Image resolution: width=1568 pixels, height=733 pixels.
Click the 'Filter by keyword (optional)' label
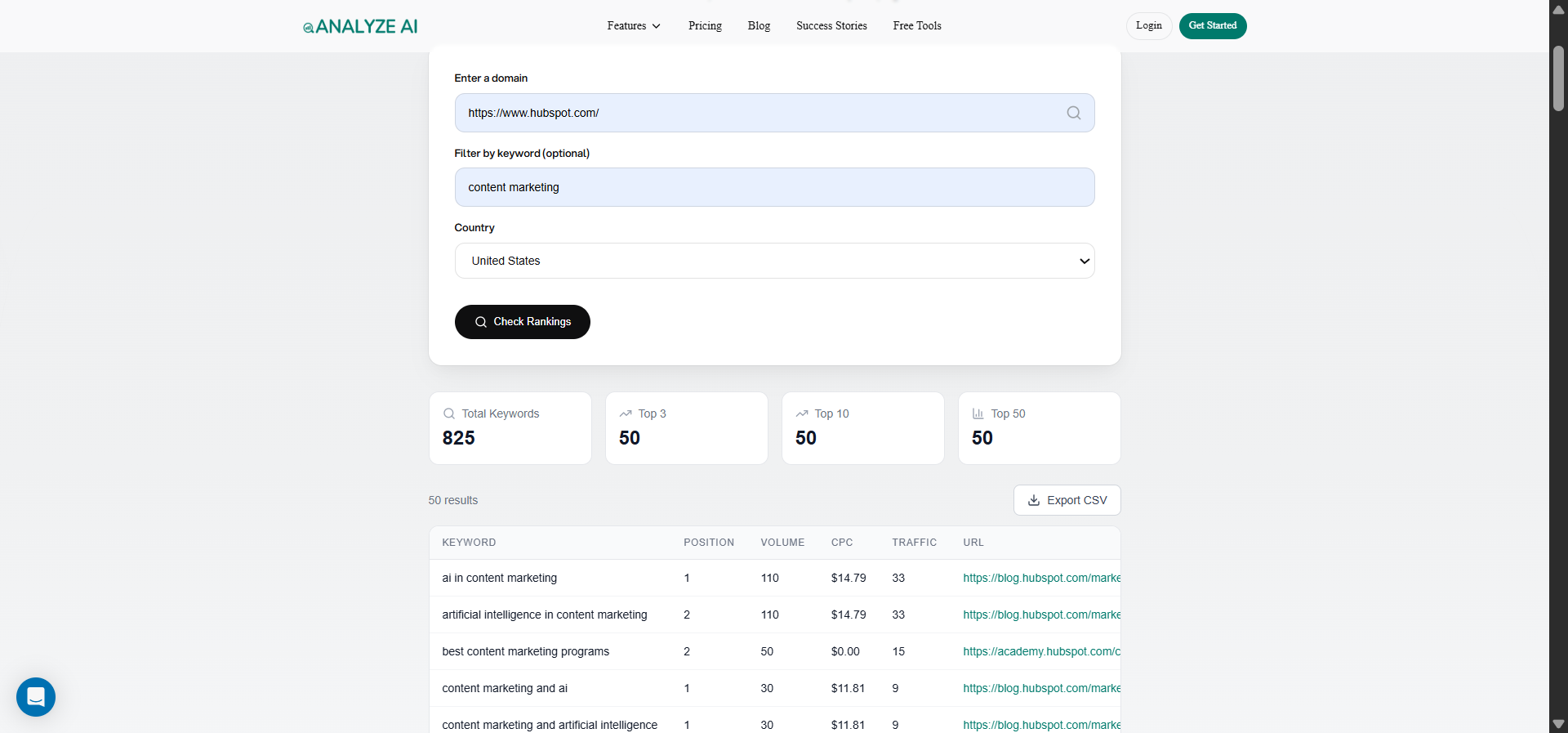(x=522, y=153)
